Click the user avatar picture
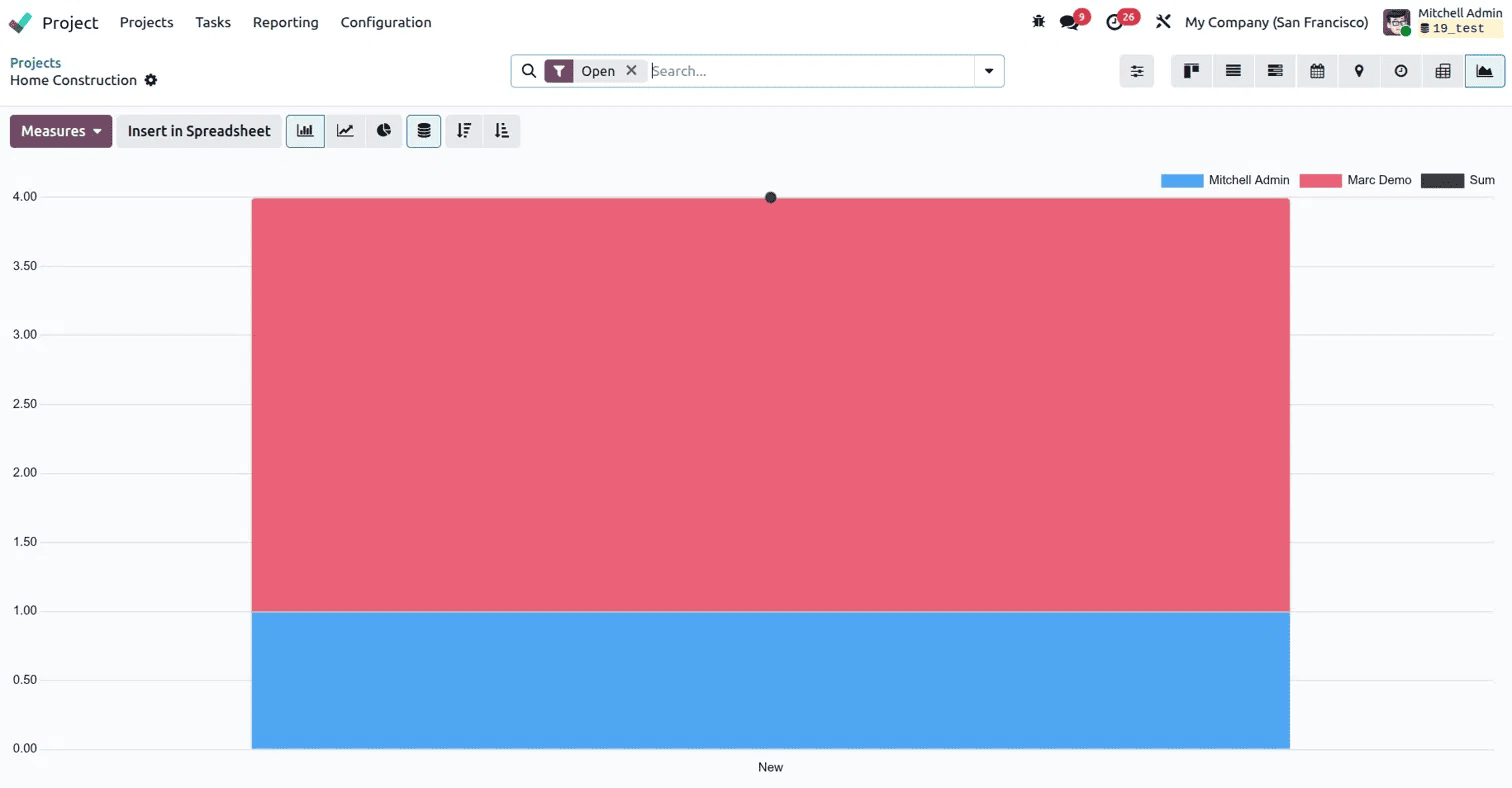Viewport: 1512px width, 788px height. [1396, 22]
